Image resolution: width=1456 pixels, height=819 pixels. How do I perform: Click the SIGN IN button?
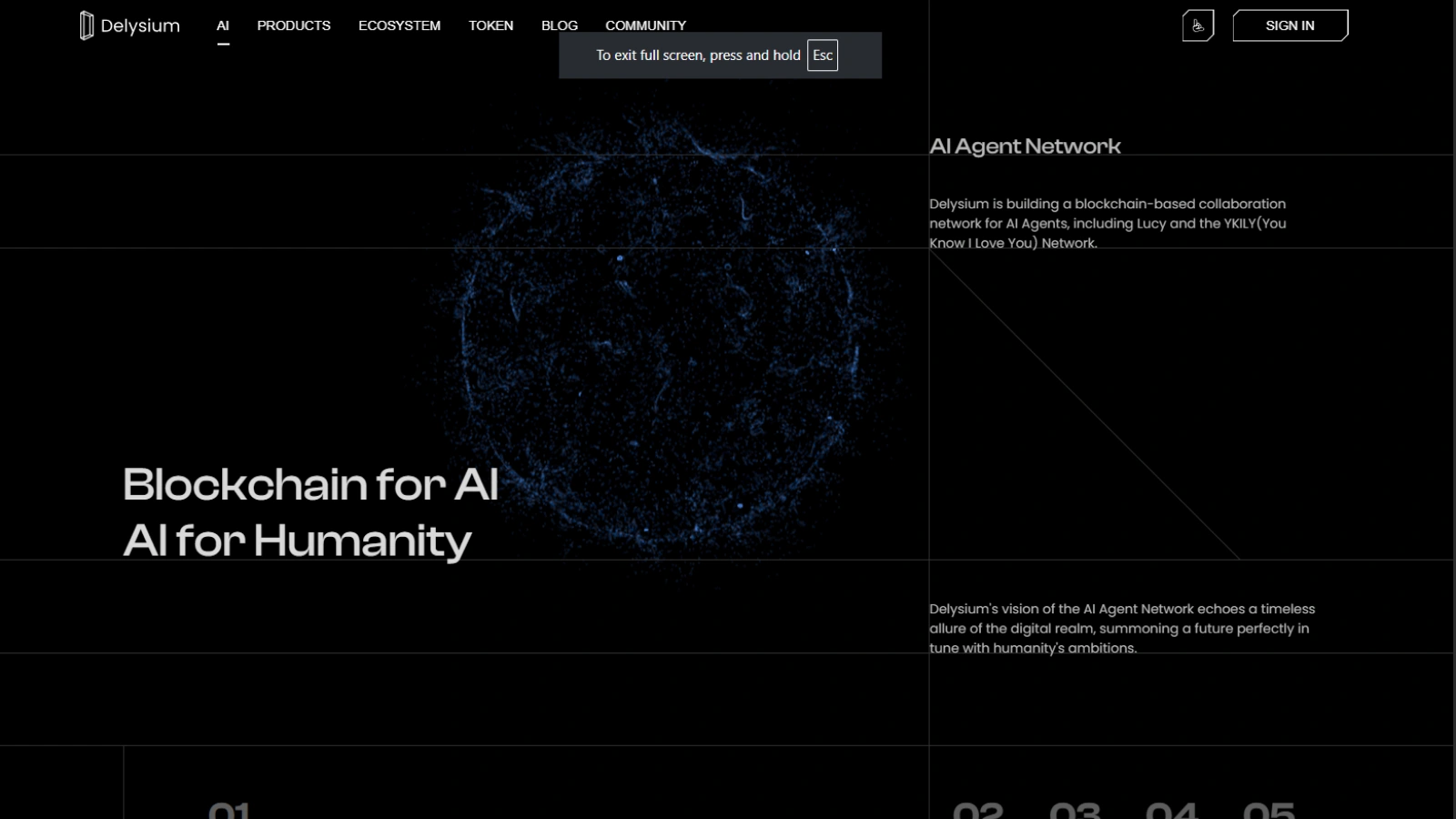1290,25
